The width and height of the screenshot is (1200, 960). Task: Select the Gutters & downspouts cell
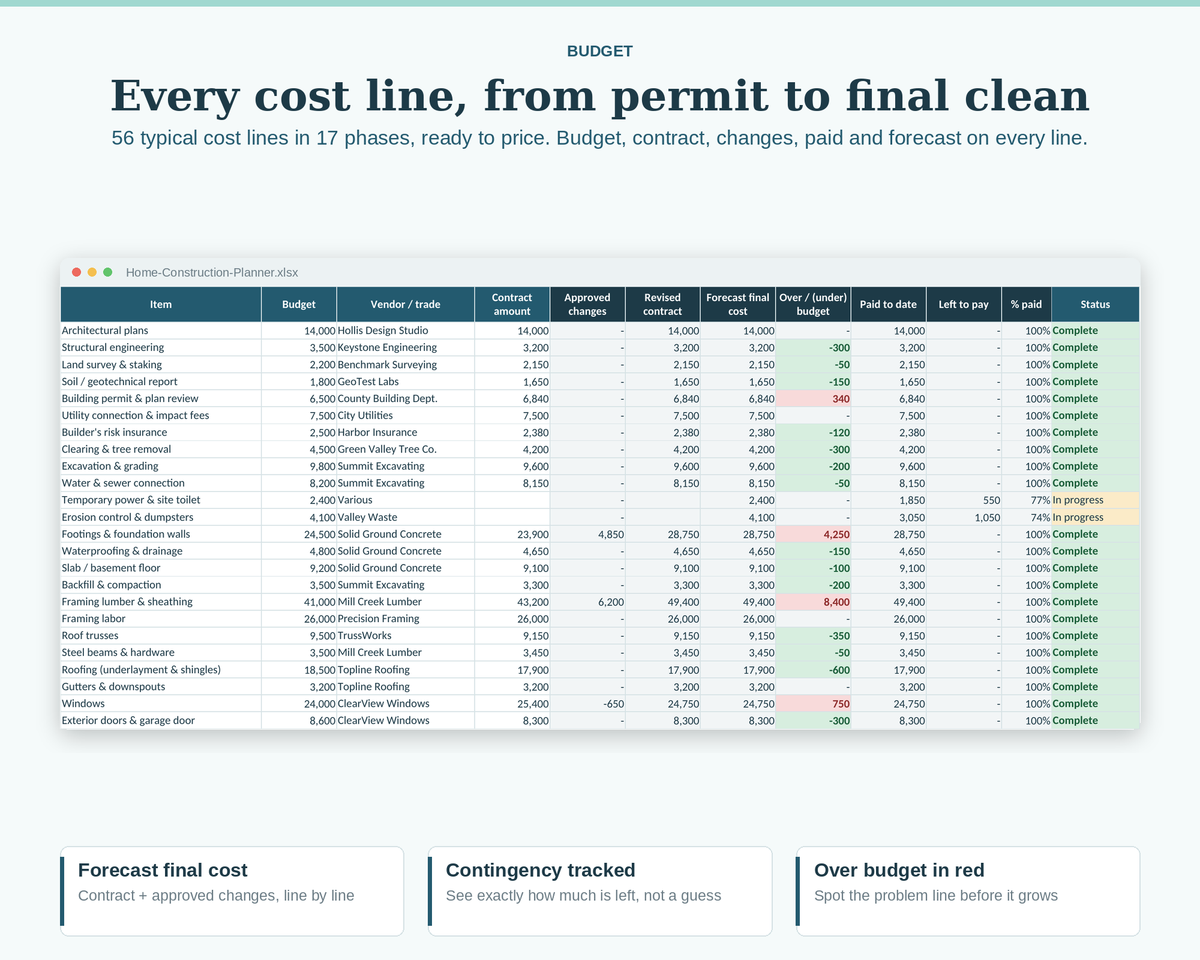(161, 687)
